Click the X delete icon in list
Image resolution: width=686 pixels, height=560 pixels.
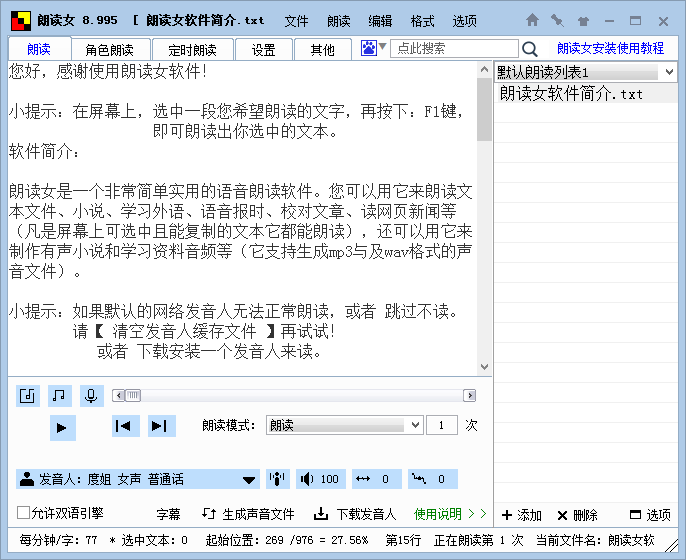pyautogui.click(x=562, y=515)
